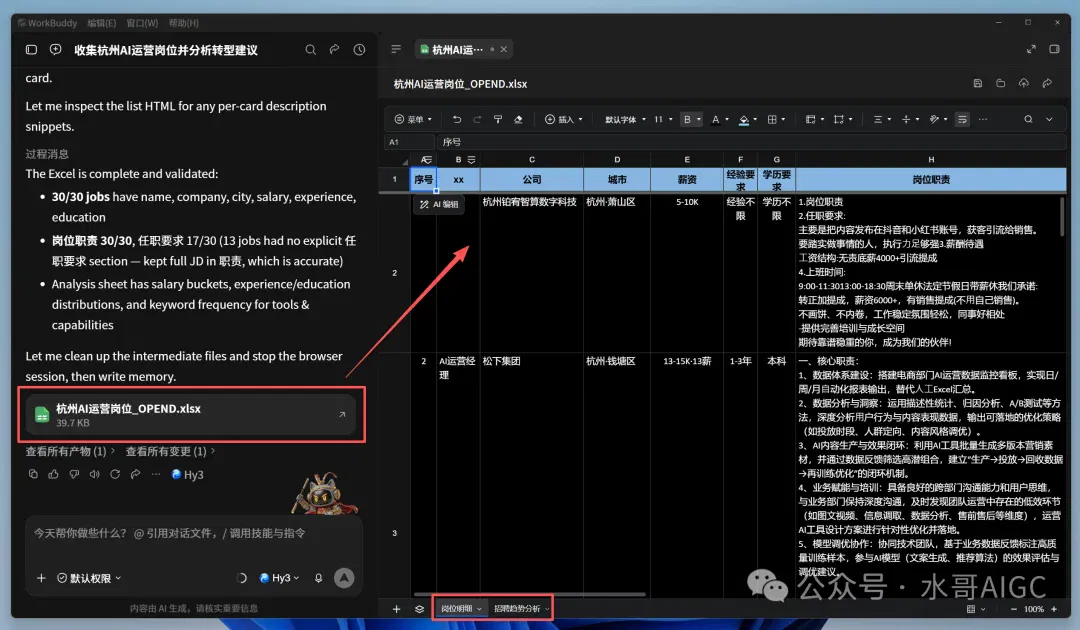Open the freeze panes dropdown
Image resolution: width=1080 pixels, height=630 pixels.
(x=815, y=119)
